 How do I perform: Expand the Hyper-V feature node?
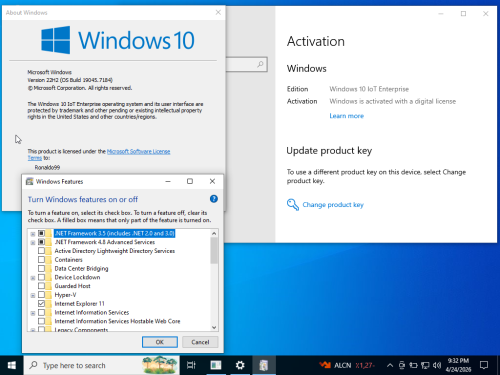pos(33,295)
